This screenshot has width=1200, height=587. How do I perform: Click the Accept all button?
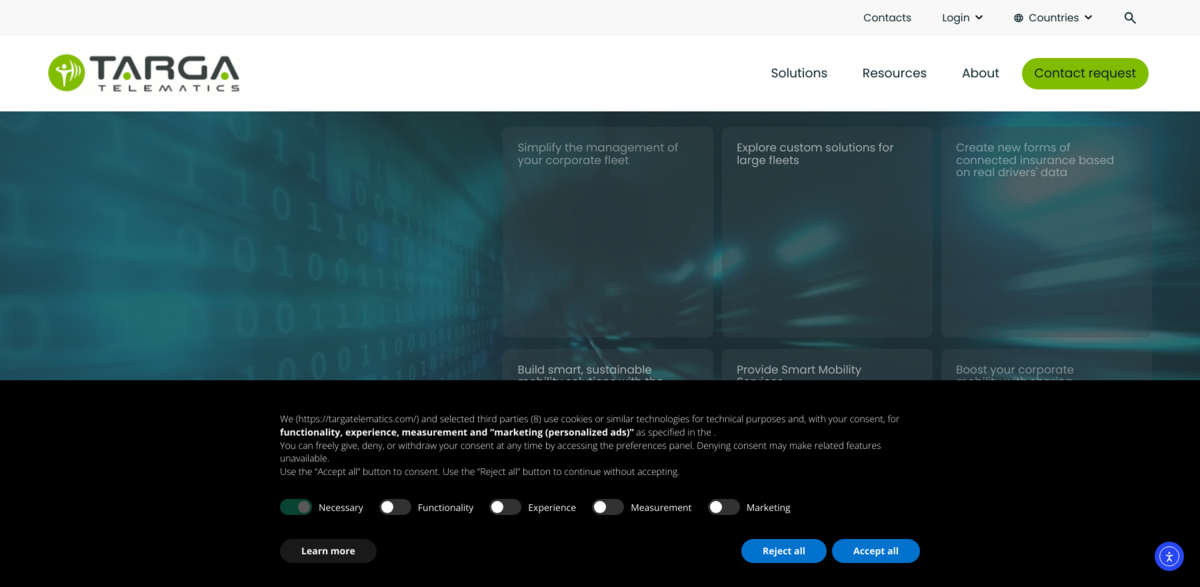tap(875, 551)
